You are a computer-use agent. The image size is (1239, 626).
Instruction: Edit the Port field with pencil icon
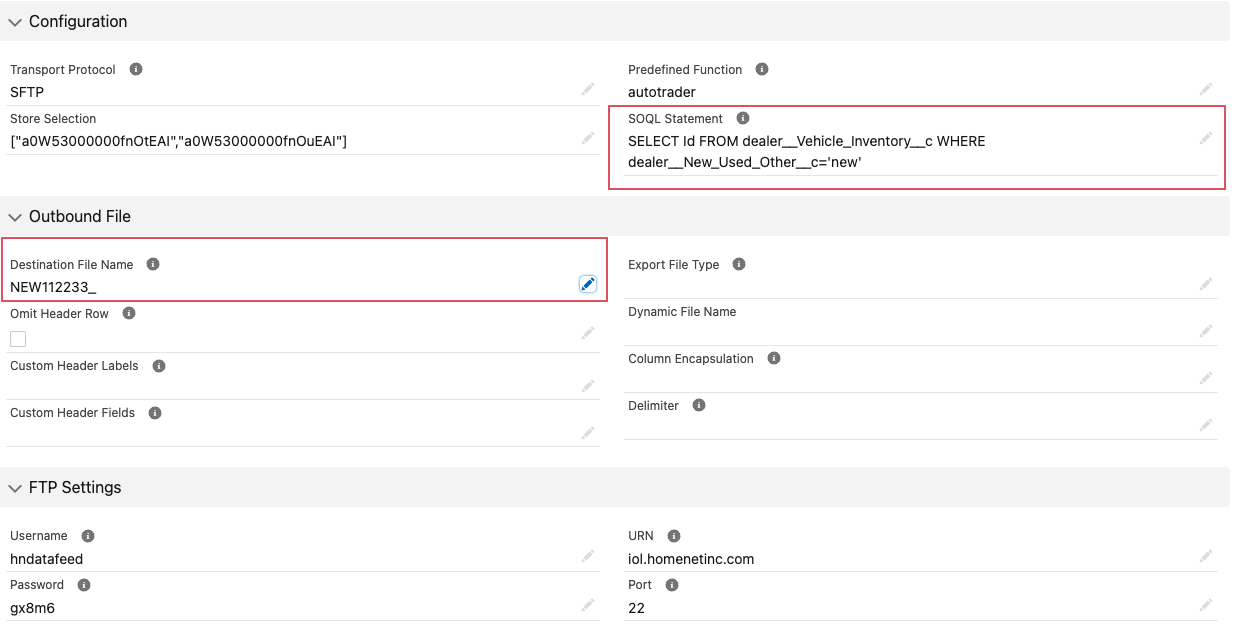1206,605
